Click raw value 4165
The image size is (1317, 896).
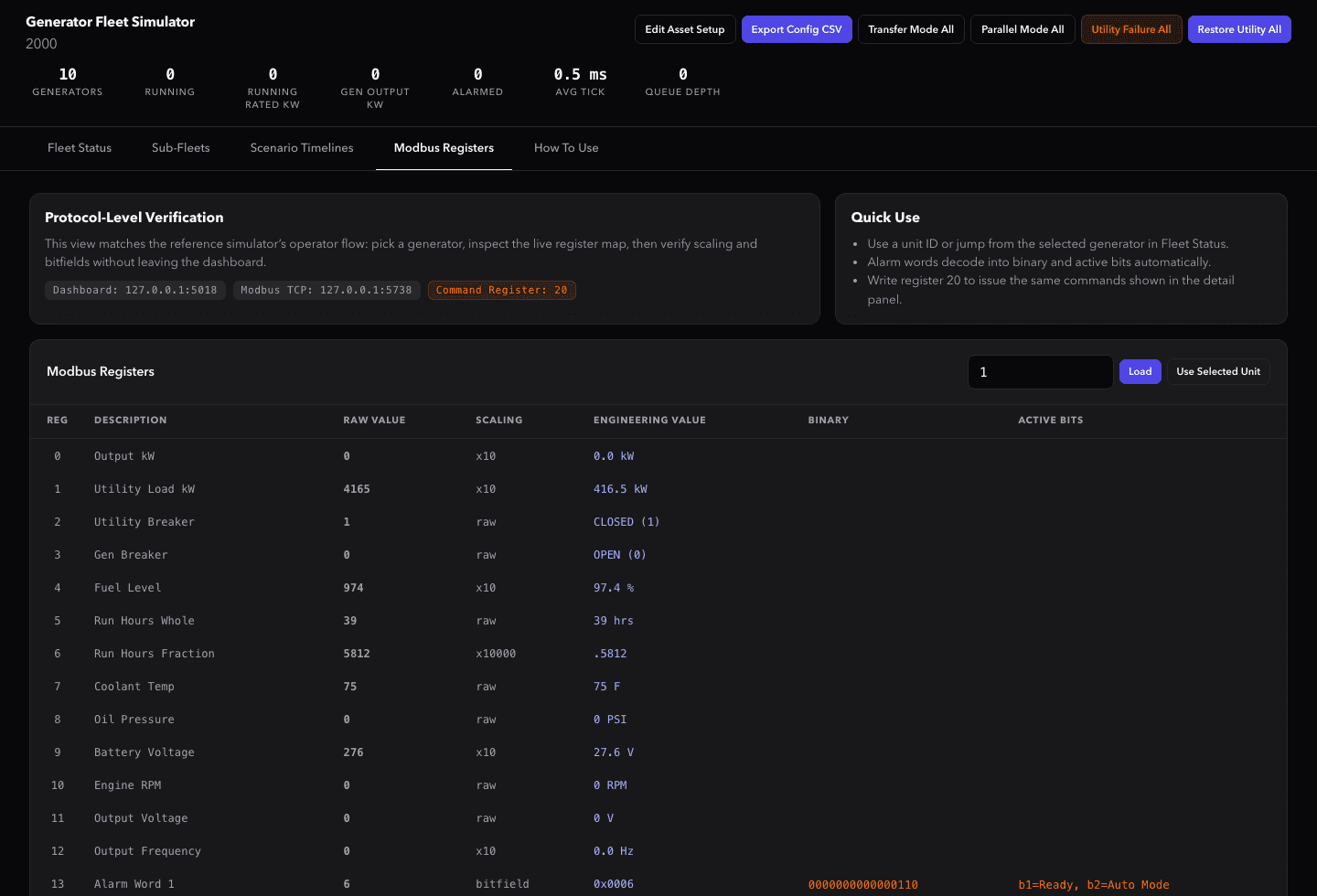357,489
